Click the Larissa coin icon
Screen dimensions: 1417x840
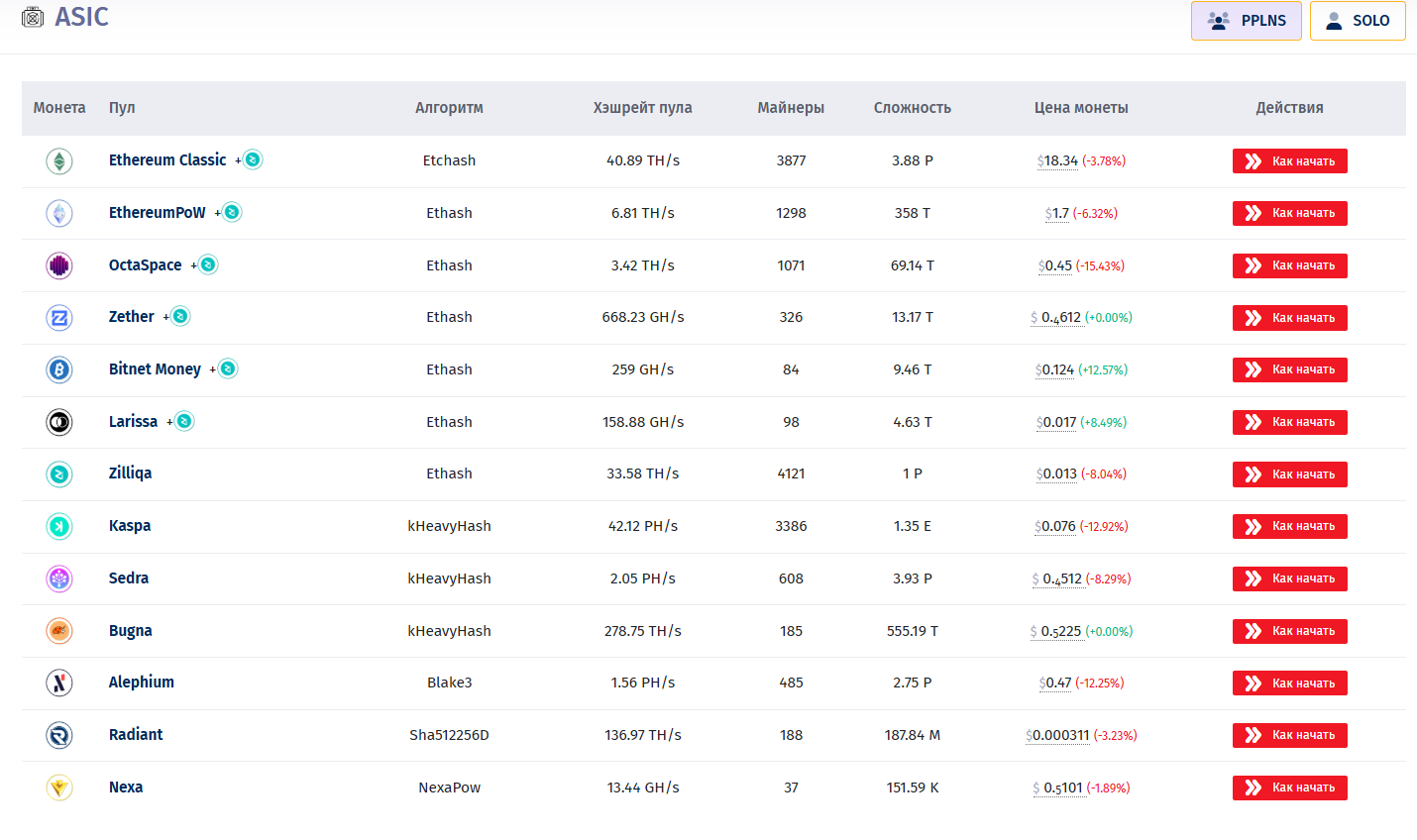[x=59, y=422]
